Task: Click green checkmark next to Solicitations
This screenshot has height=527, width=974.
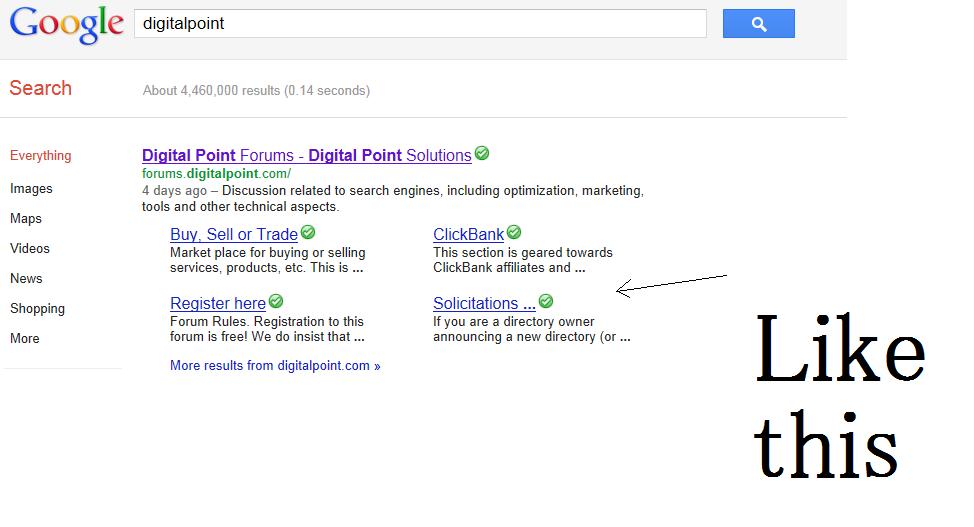Action: (x=546, y=301)
